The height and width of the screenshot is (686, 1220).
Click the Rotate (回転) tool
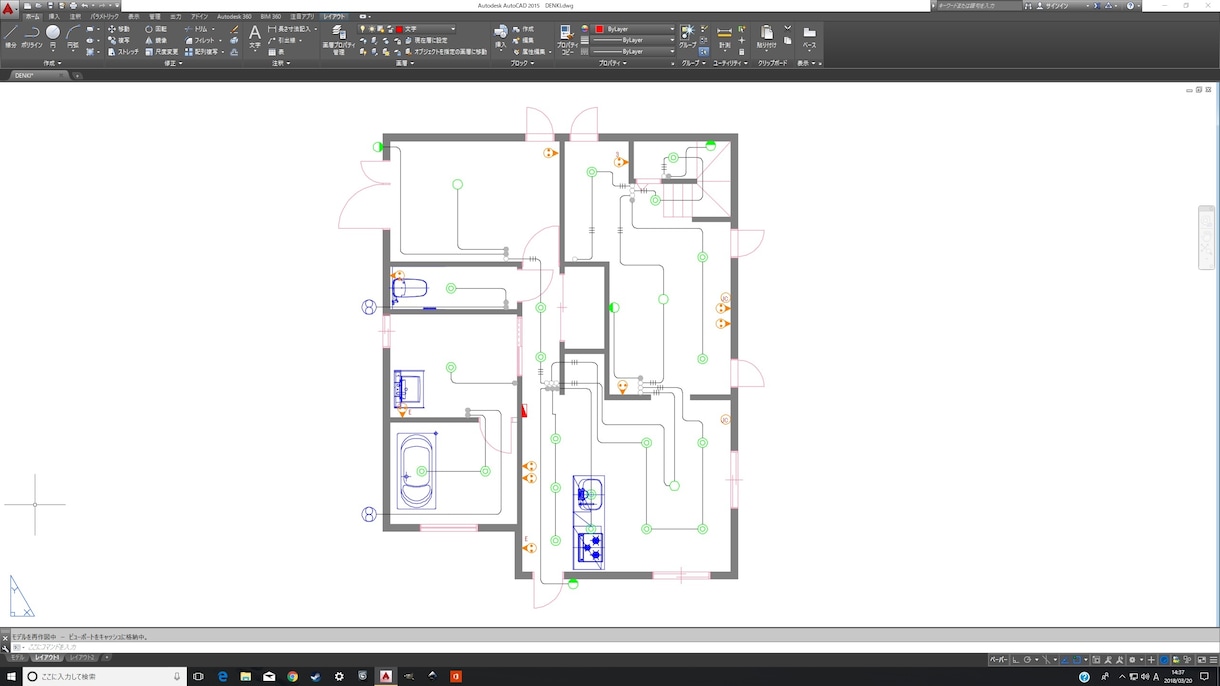156,29
